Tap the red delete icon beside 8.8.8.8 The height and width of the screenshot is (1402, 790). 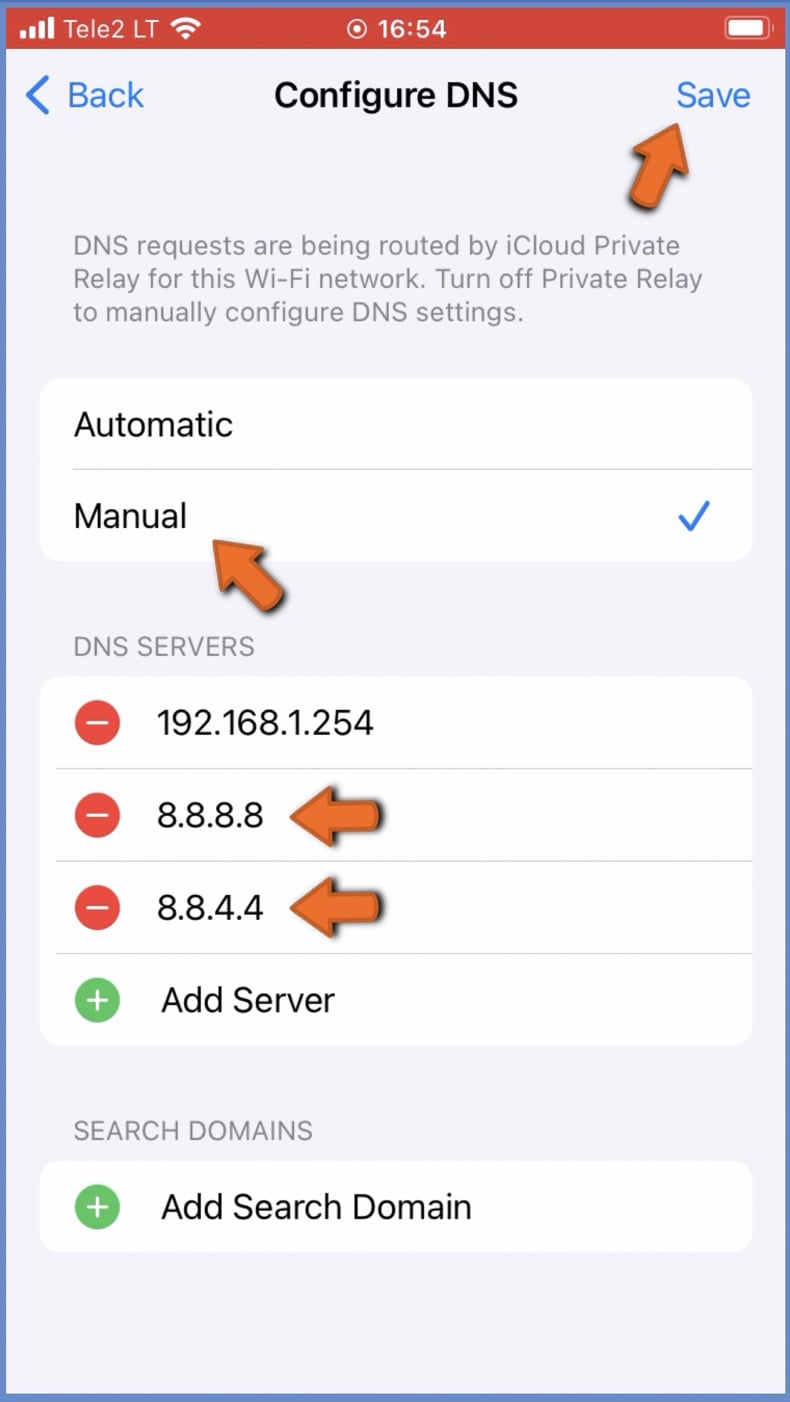click(97, 815)
